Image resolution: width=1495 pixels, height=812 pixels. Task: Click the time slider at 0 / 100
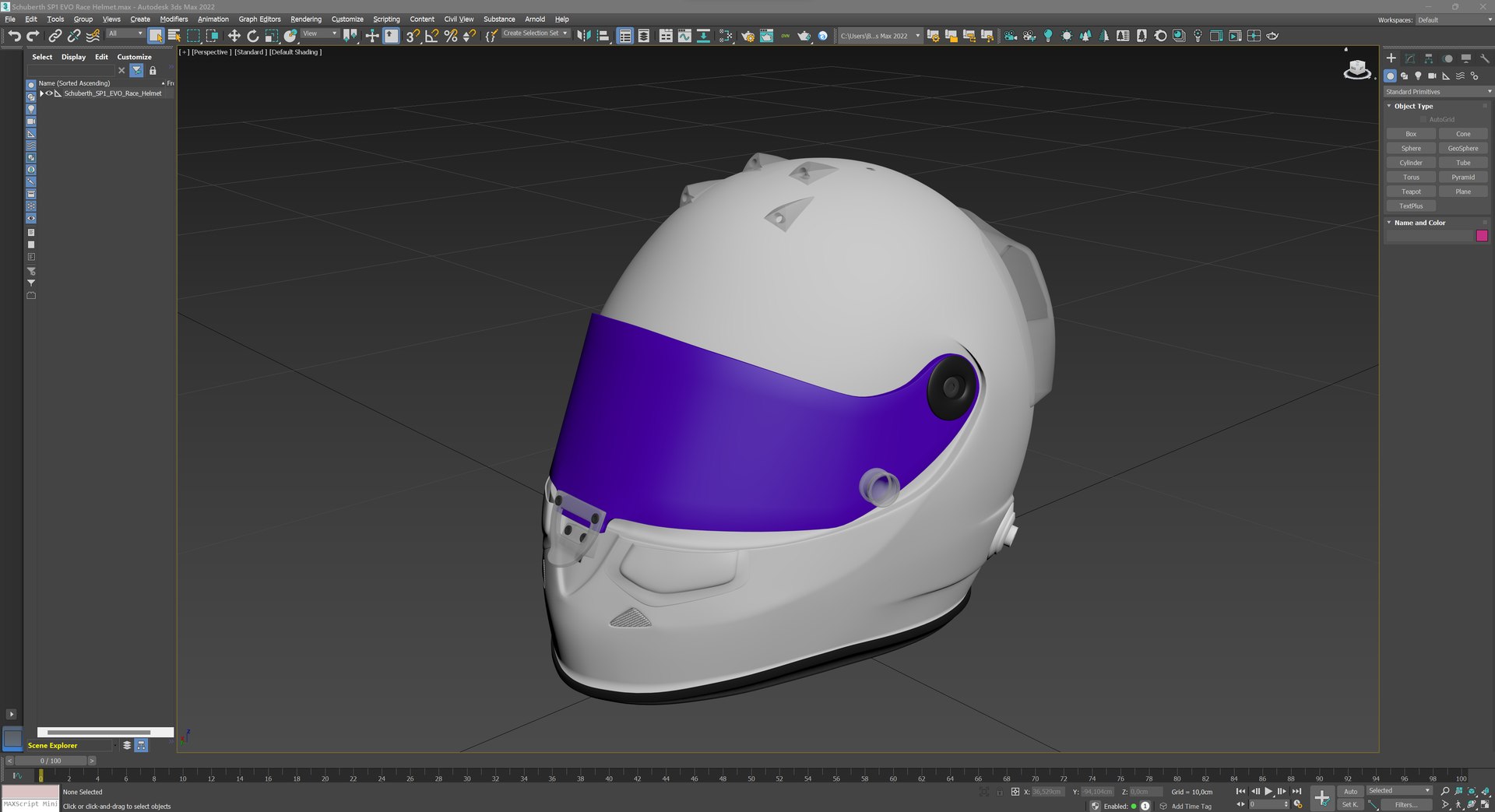(51, 761)
